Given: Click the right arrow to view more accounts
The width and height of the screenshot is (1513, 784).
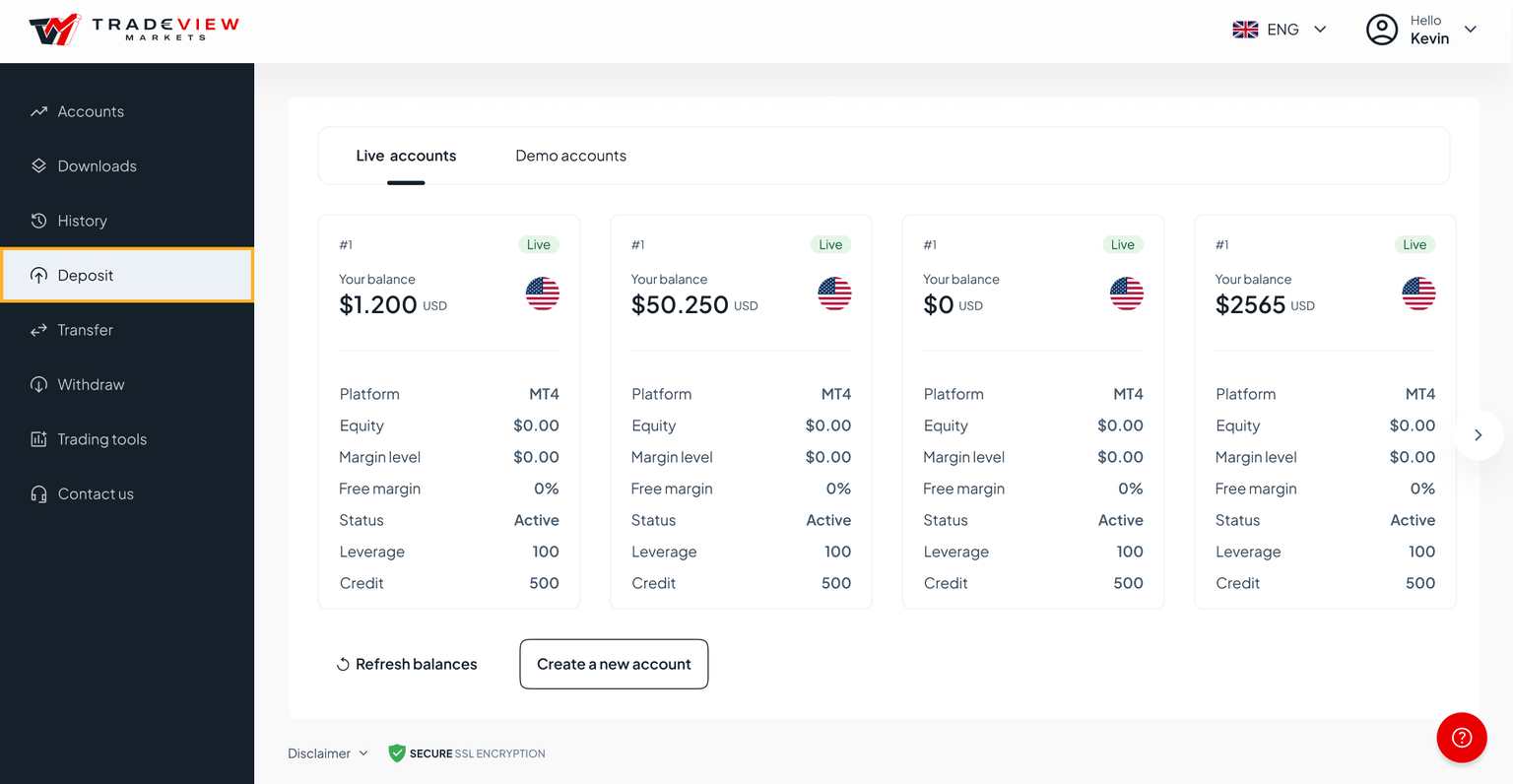Looking at the screenshot, I should [1478, 434].
